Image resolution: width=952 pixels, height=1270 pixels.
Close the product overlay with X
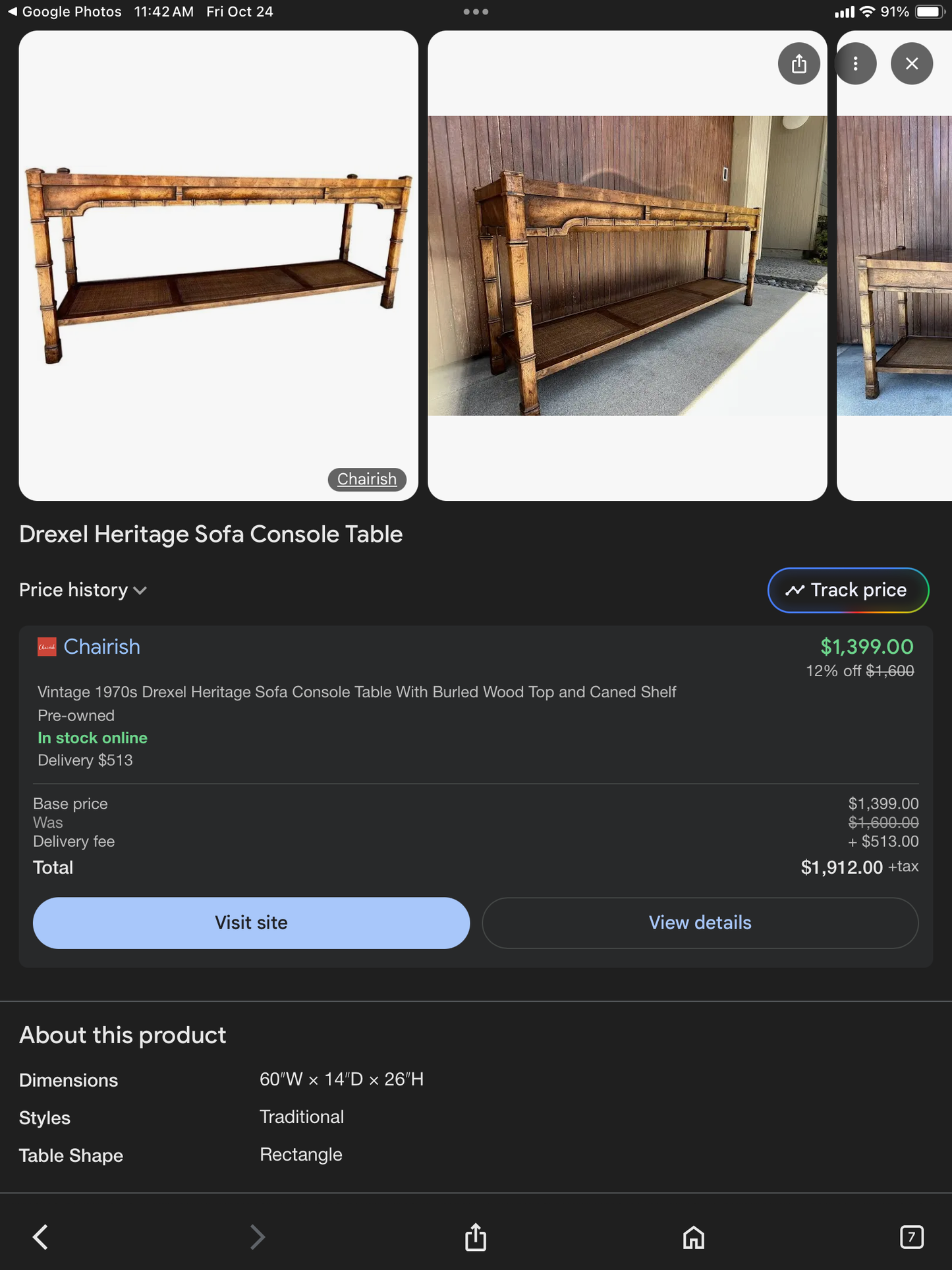coord(911,64)
